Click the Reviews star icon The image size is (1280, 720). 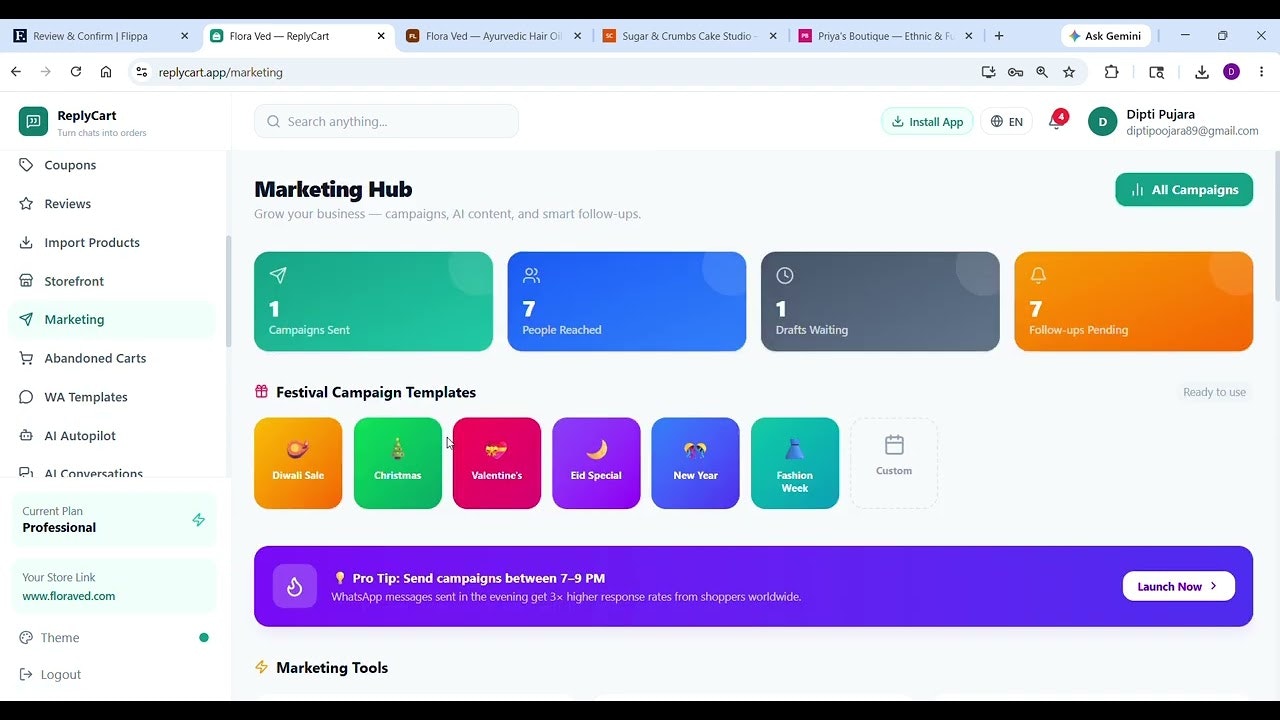point(26,204)
